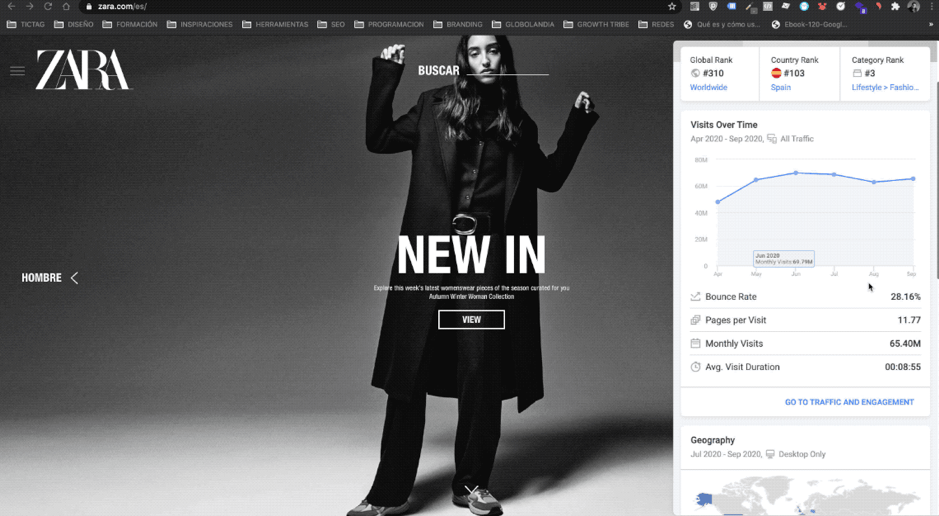Click the May data point on chart
The image size is (939, 516).
tap(756, 180)
